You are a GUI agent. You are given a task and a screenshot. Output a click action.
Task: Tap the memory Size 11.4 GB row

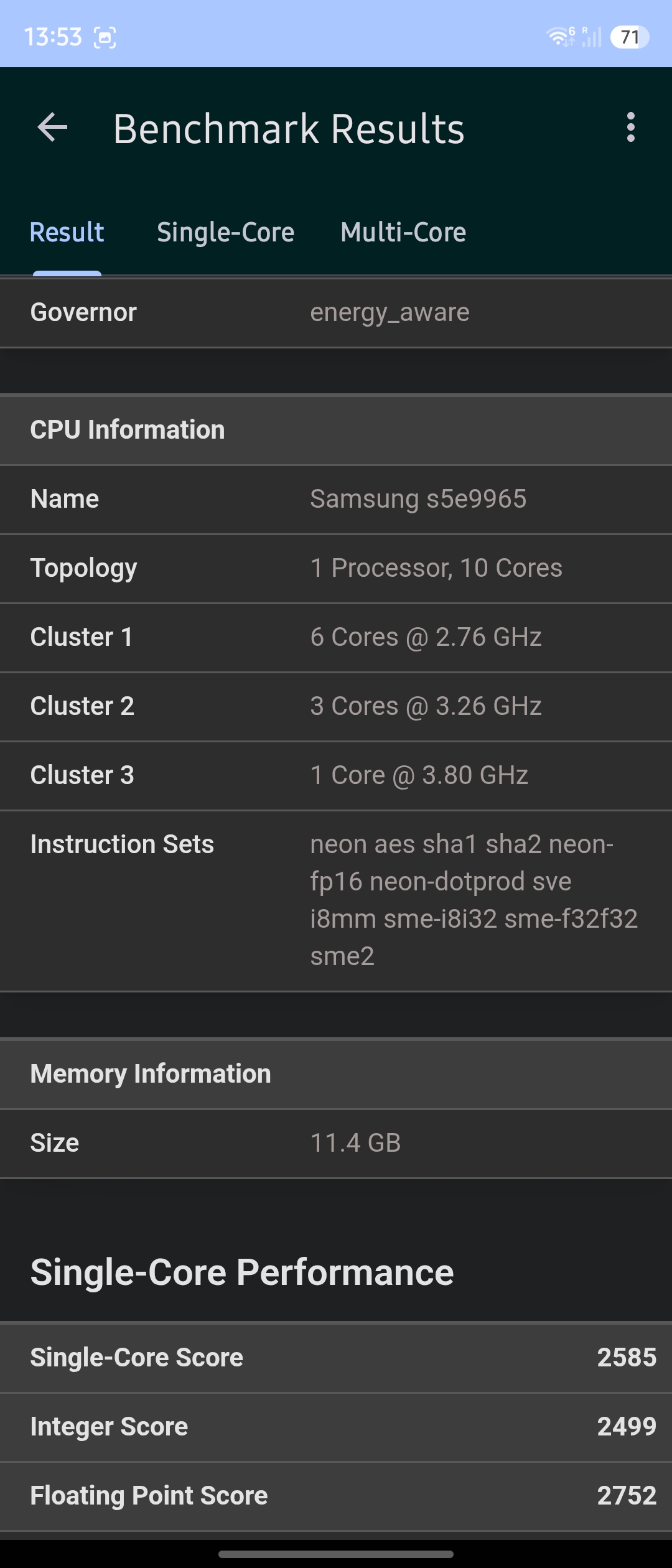point(336,1143)
